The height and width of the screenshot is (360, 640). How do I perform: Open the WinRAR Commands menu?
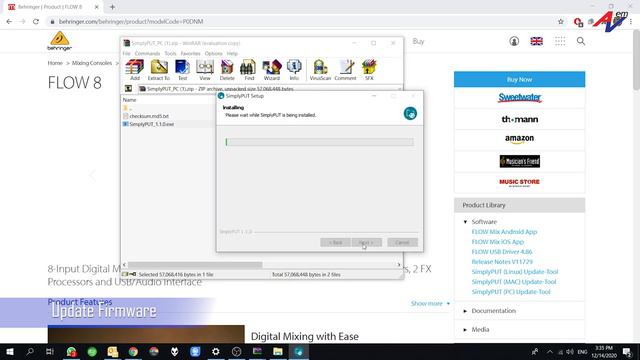pos(147,53)
